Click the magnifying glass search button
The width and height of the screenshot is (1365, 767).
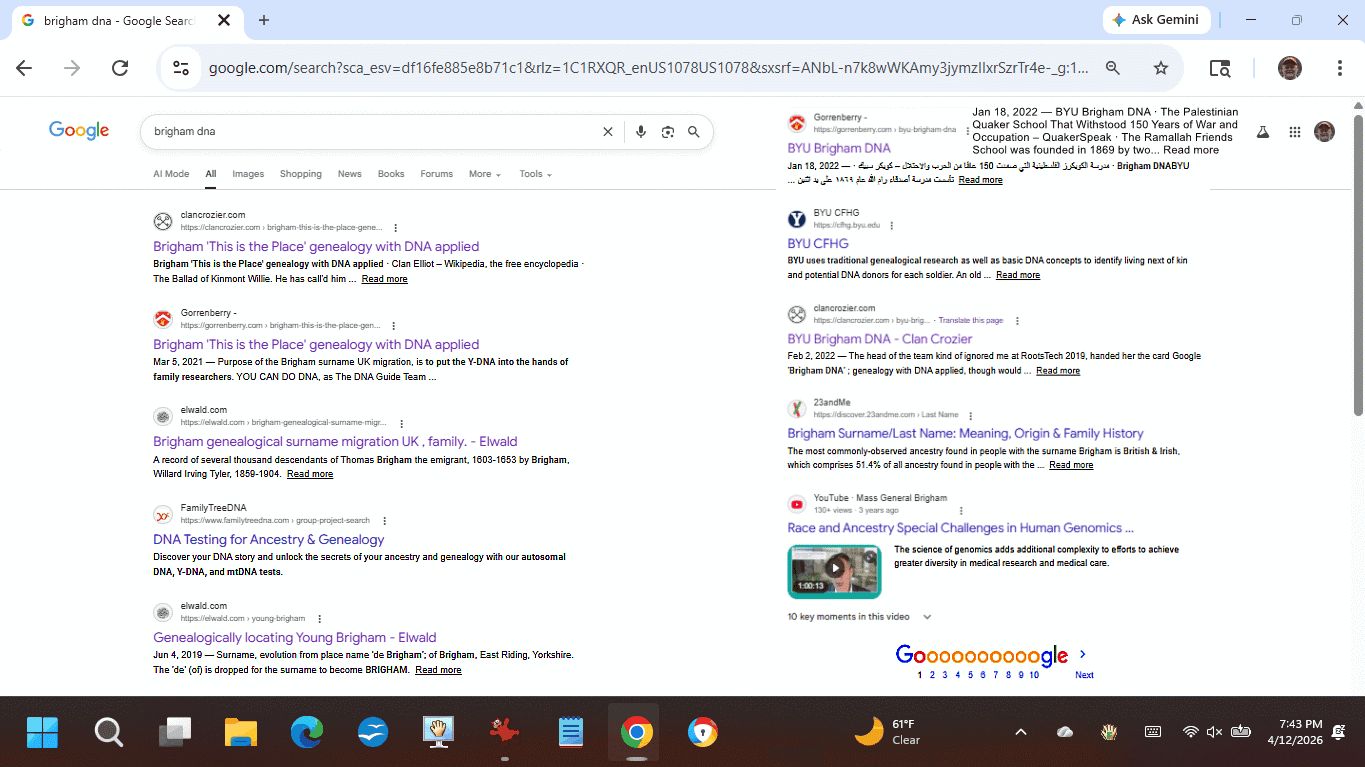coord(694,132)
